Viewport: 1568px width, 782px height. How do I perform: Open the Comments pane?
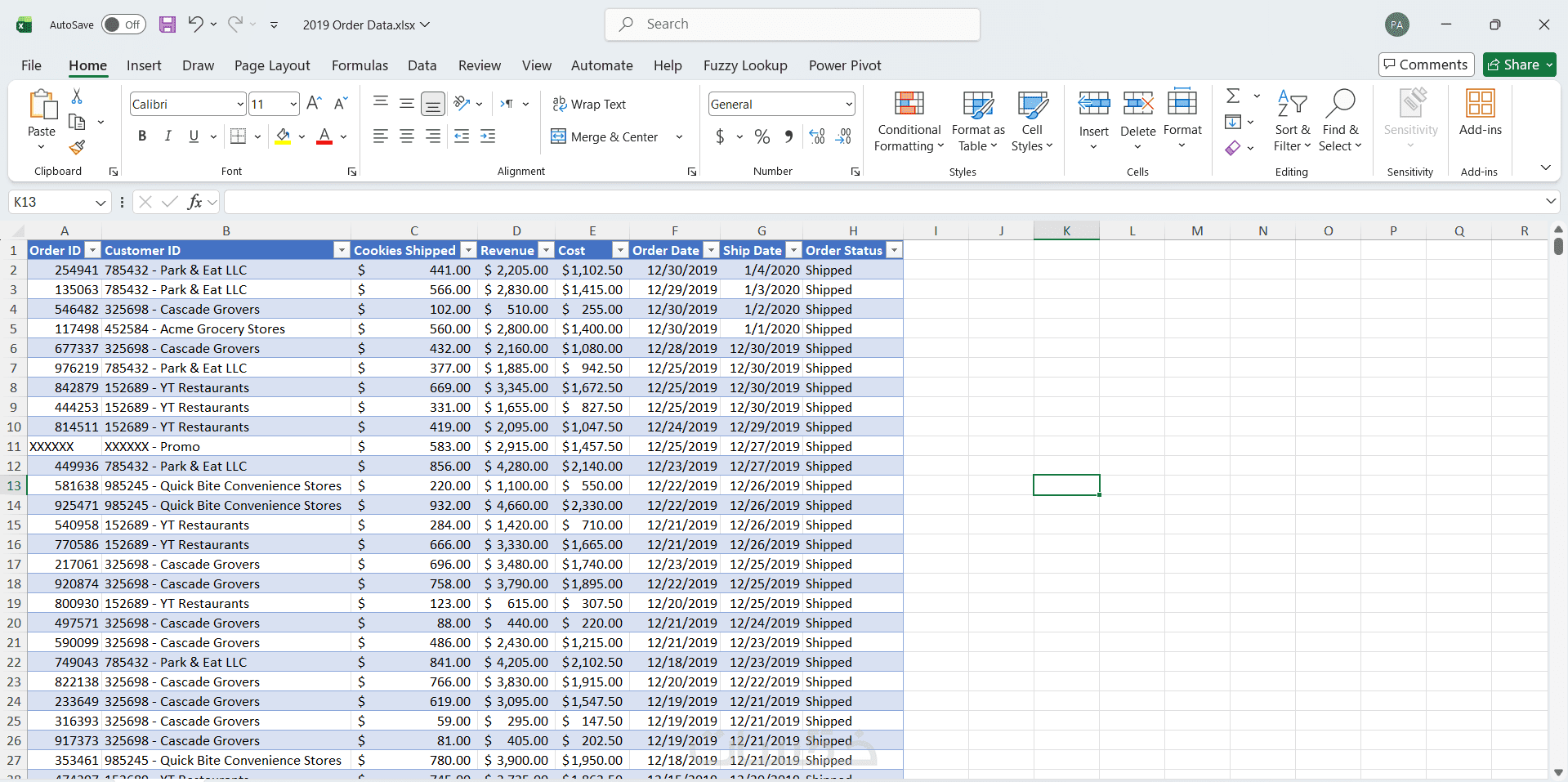tap(1426, 65)
